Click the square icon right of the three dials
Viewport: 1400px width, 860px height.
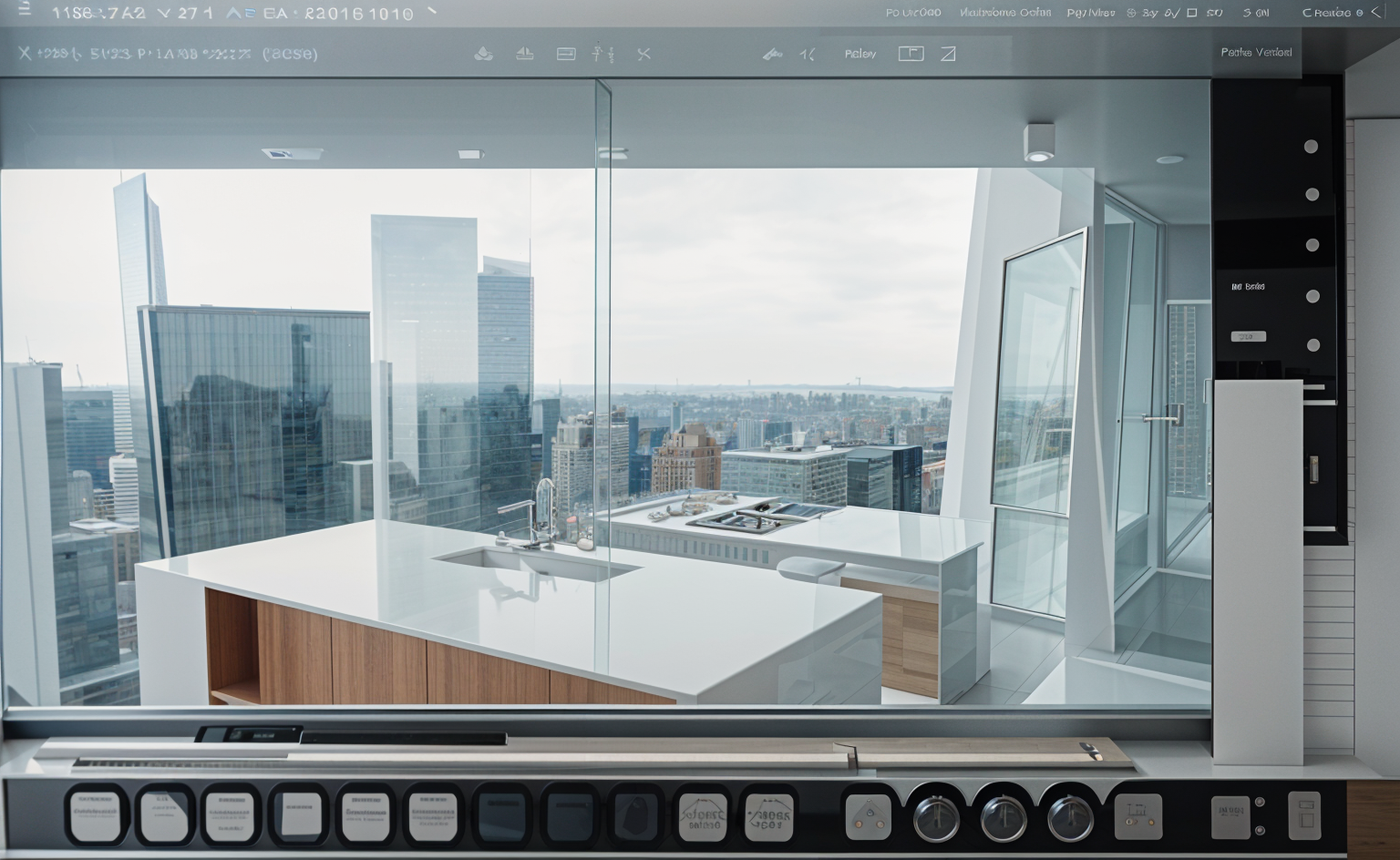(1137, 816)
